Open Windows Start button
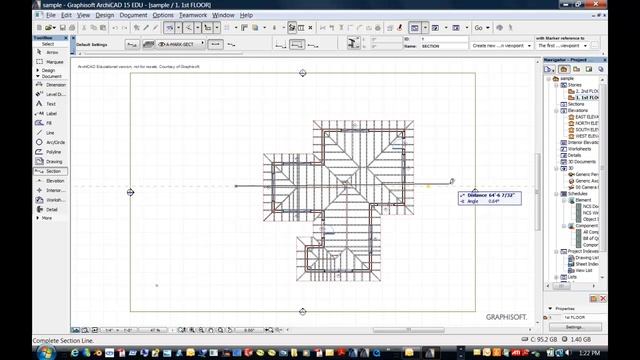Screen dimensions: 640x360 pyautogui.click(x=46, y=352)
